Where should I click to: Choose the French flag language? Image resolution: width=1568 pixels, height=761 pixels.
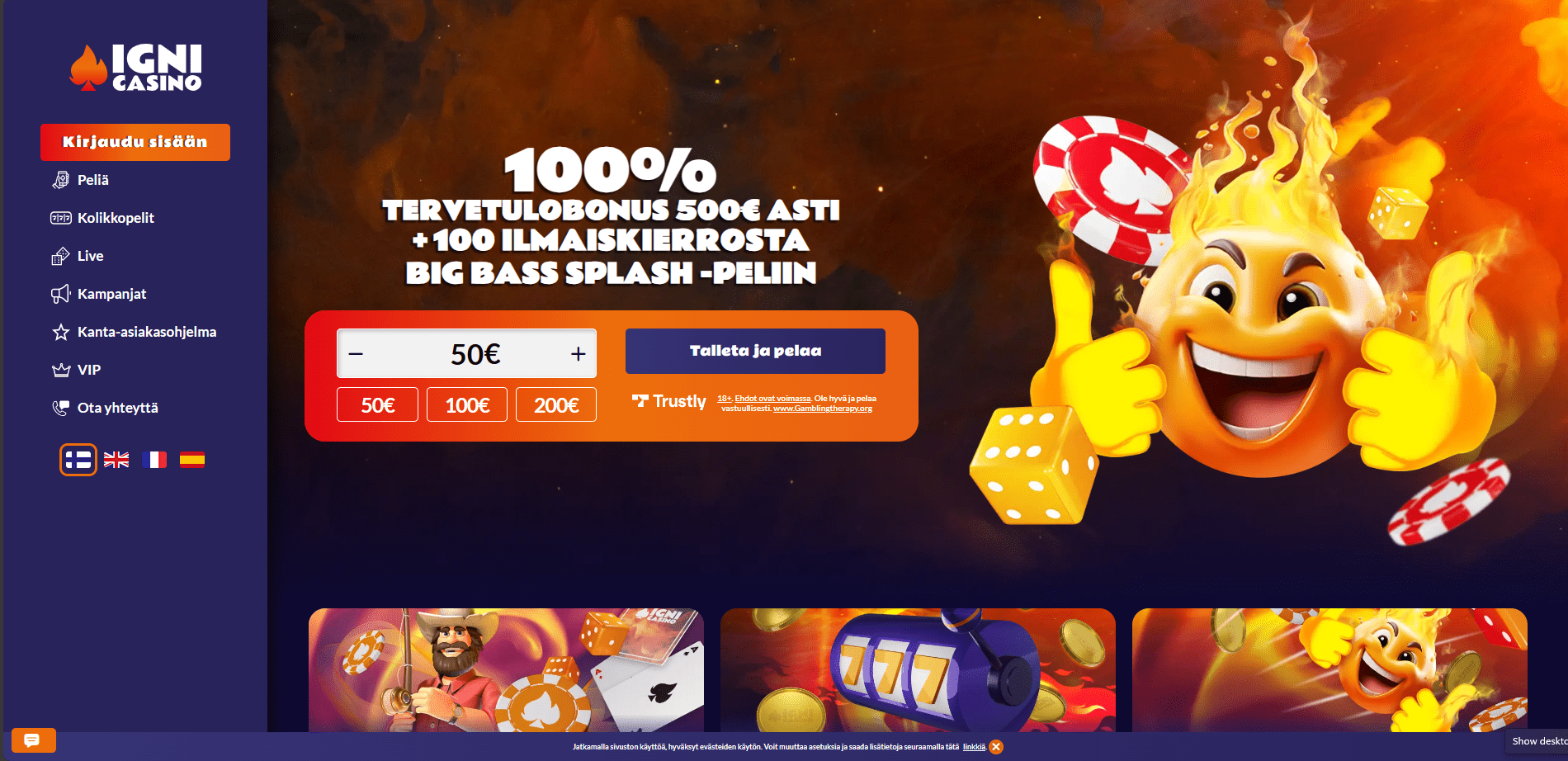[154, 460]
